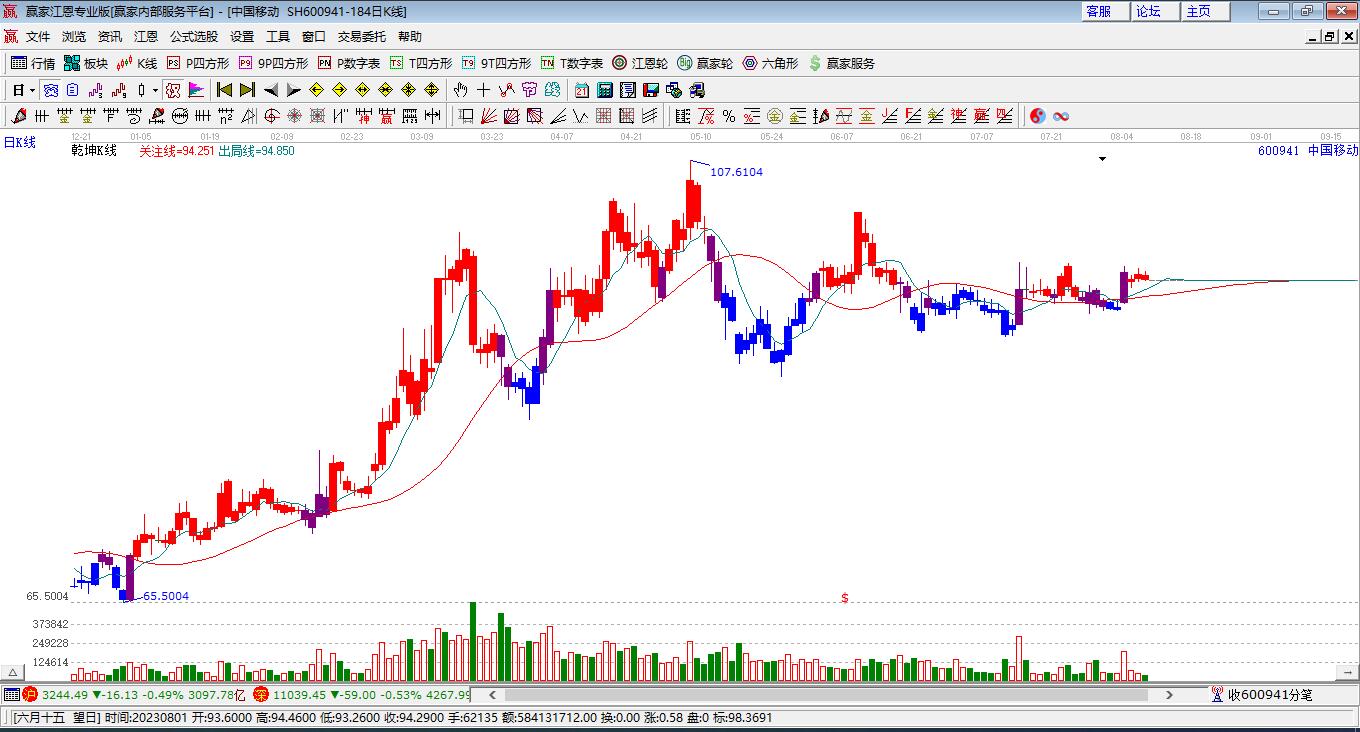1360x732 pixels.
Task: Click the right-arrow at chart bottom-right corner
Action: (x=1345, y=672)
